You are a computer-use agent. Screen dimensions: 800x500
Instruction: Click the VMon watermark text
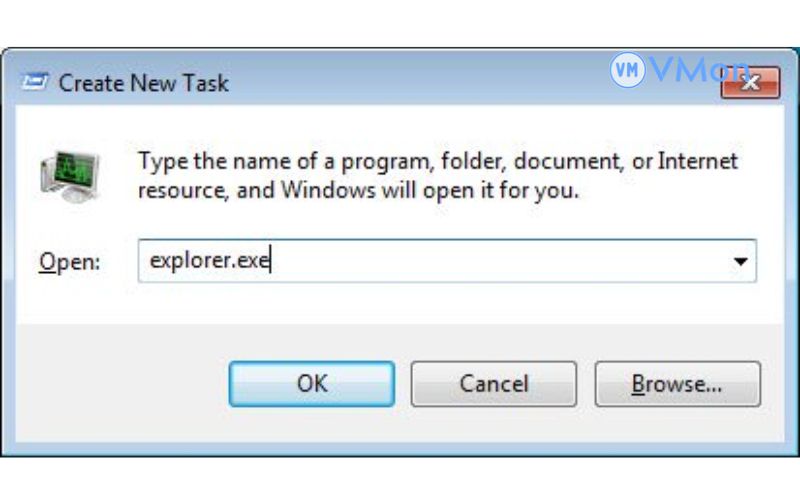(697, 69)
